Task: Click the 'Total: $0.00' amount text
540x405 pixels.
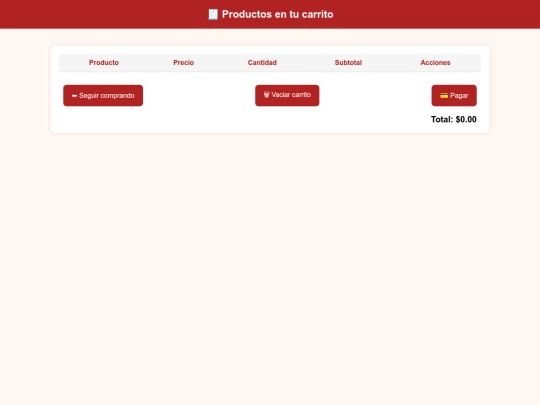Action: click(454, 120)
